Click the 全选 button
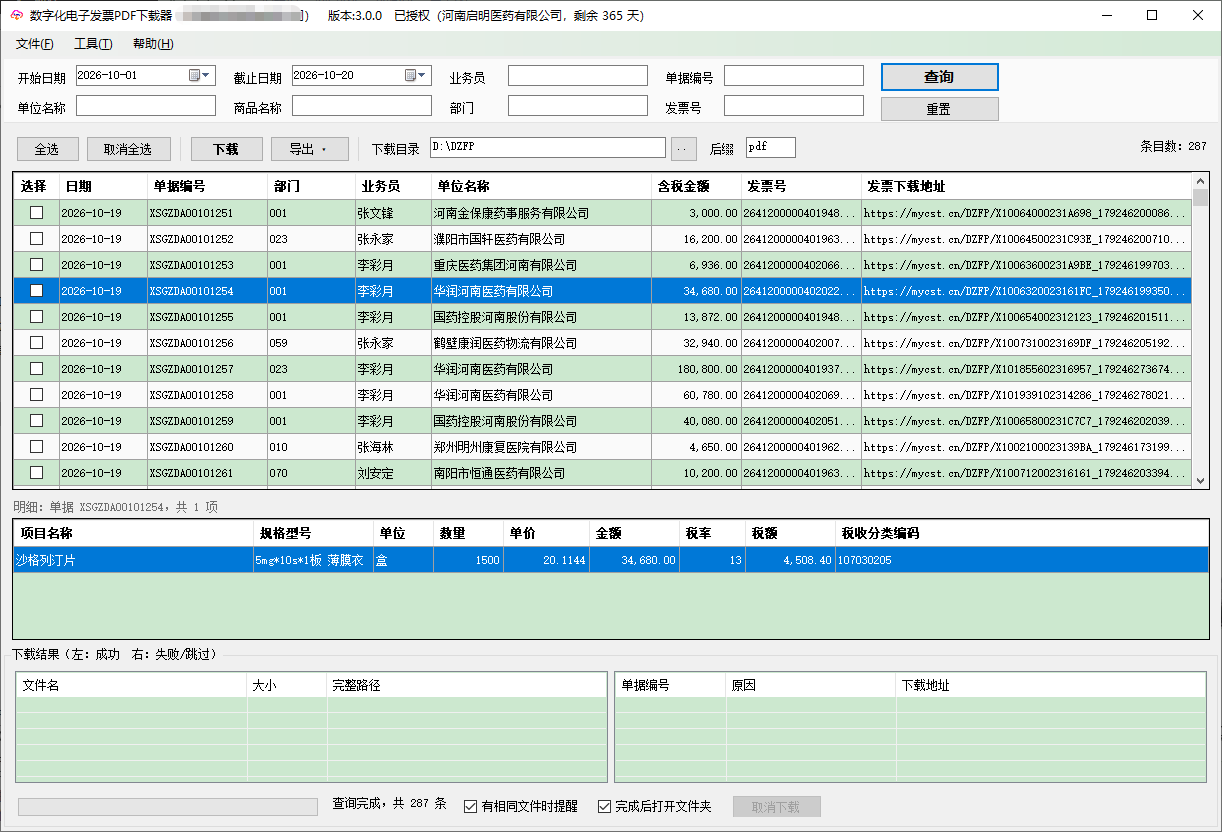Viewport: 1222px width, 832px height. 46,149
